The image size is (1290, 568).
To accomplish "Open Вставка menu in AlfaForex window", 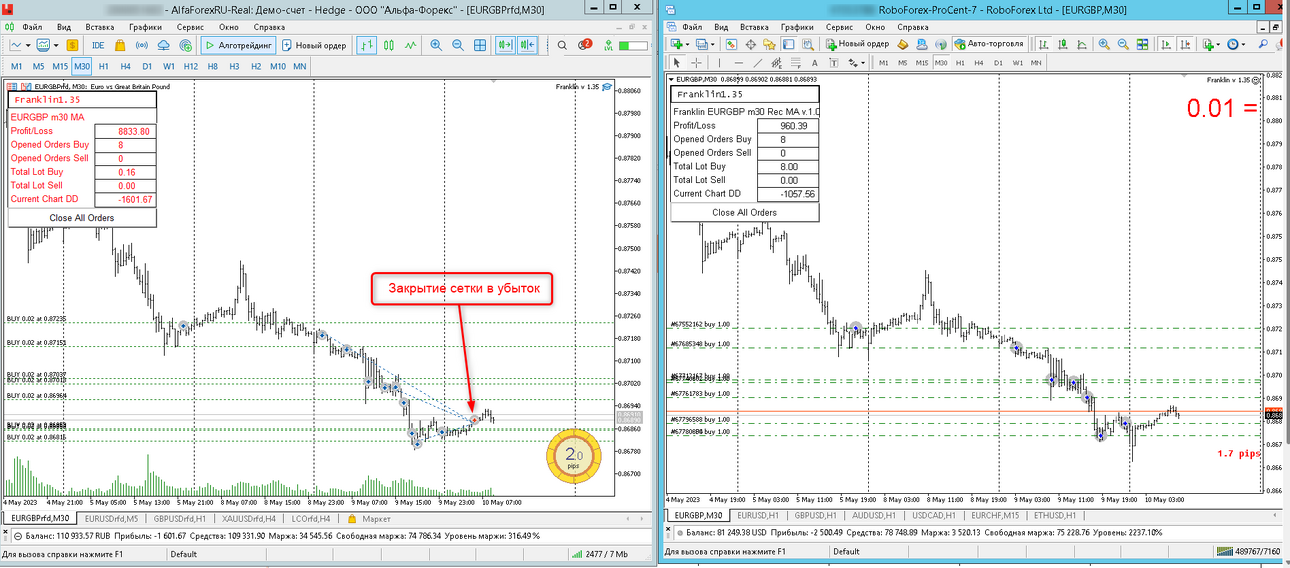I will pyautogui.click(x=100, y=27).
